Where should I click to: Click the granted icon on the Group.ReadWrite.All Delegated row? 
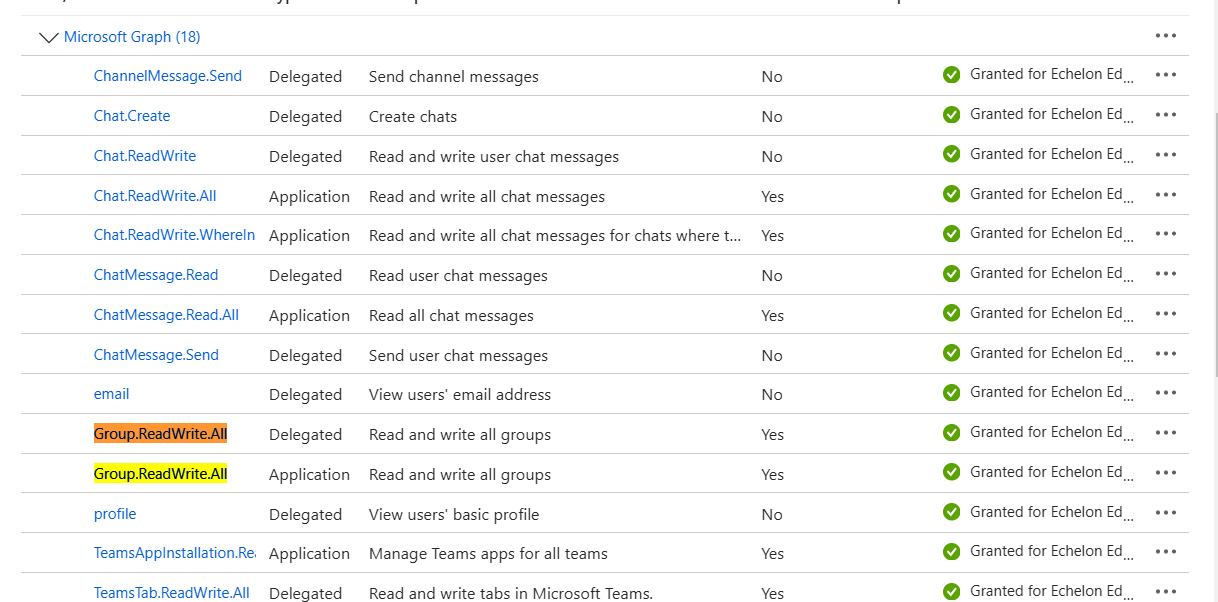(x=951, y=432)
